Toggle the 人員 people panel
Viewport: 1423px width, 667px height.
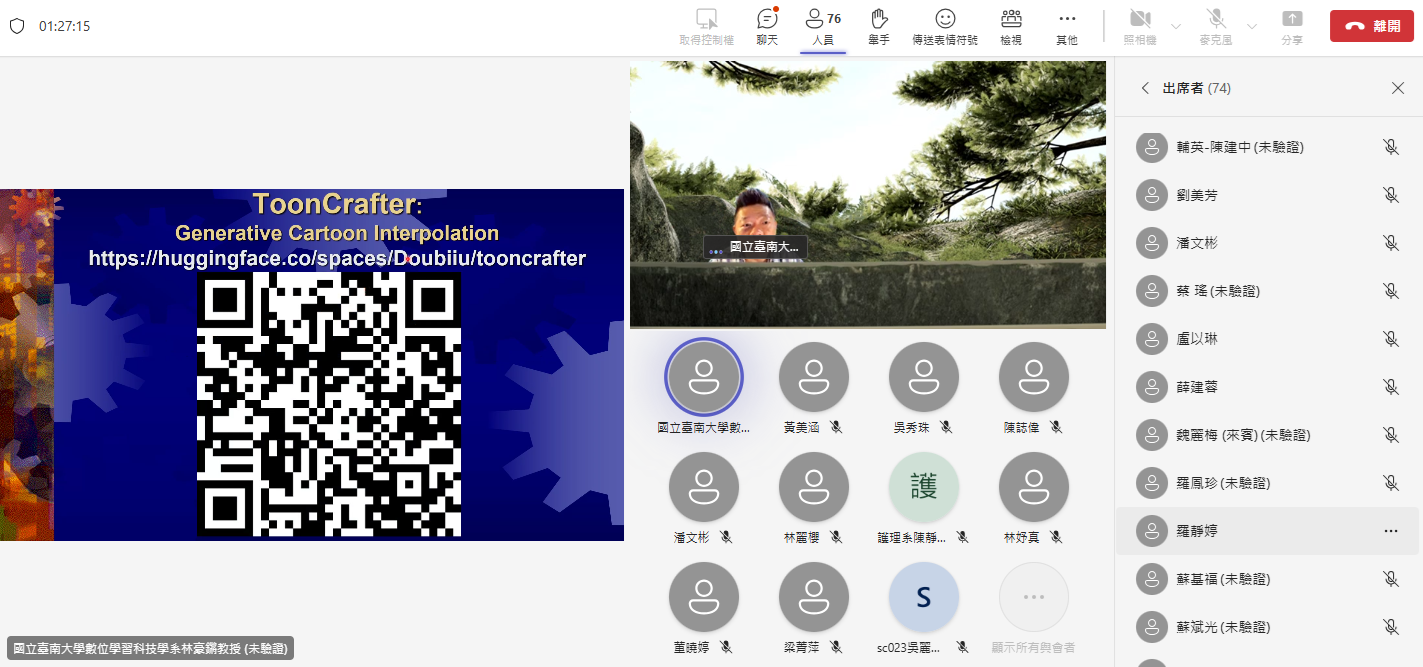[x=823, y=27]
